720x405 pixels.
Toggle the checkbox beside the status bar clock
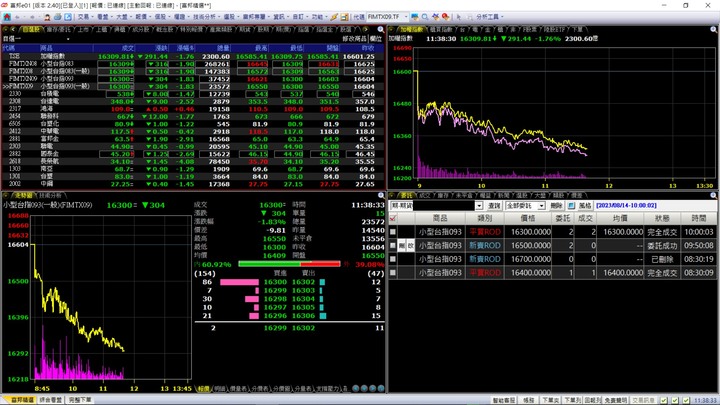click(x=686, y=400)
